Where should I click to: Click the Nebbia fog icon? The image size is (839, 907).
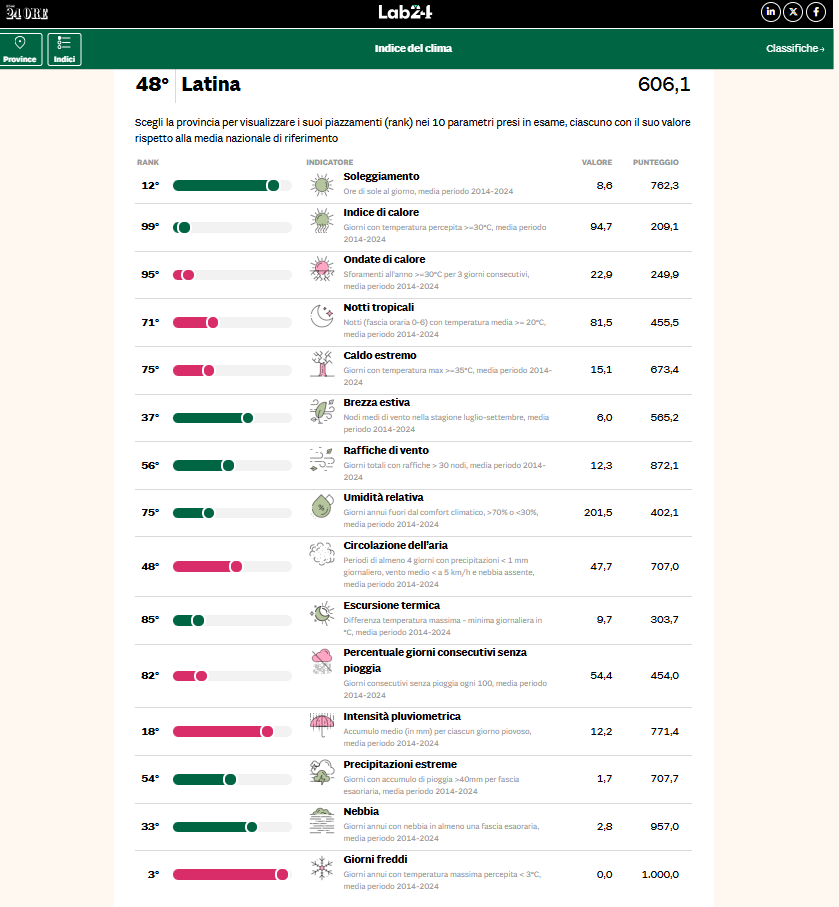[321, 821]
